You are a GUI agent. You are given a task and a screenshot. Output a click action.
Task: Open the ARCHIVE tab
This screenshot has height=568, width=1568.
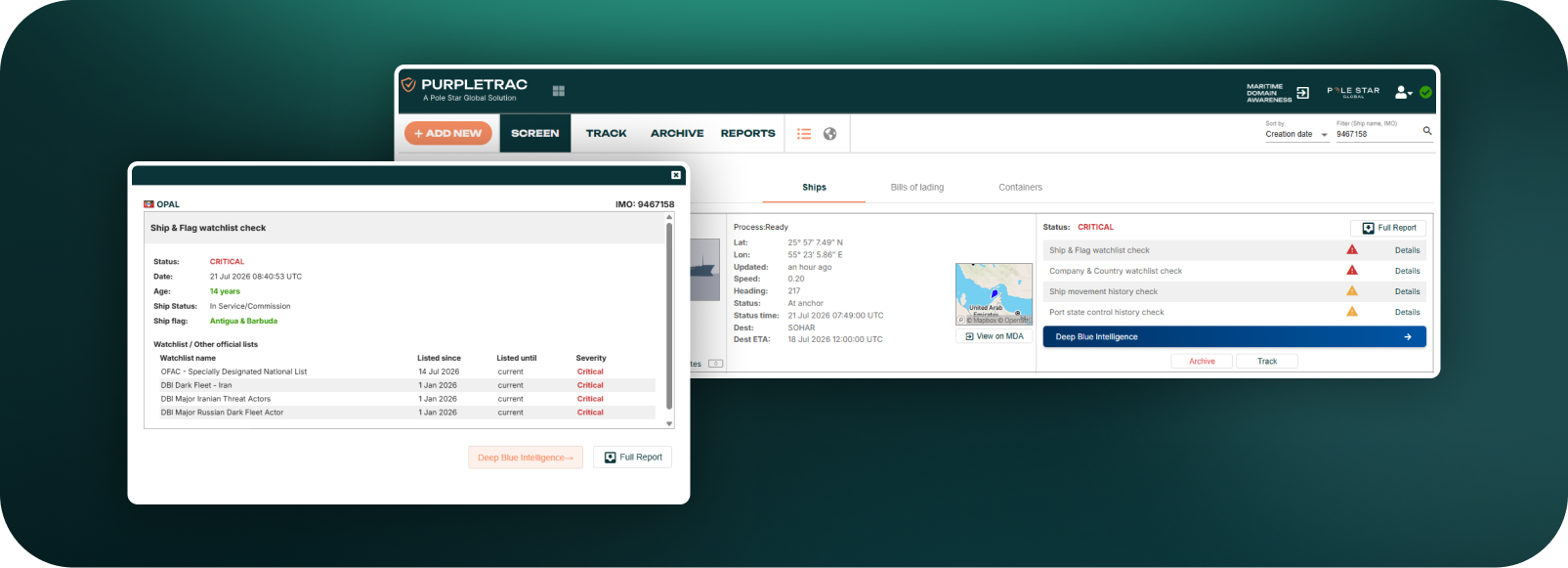[x=677, y=134]
